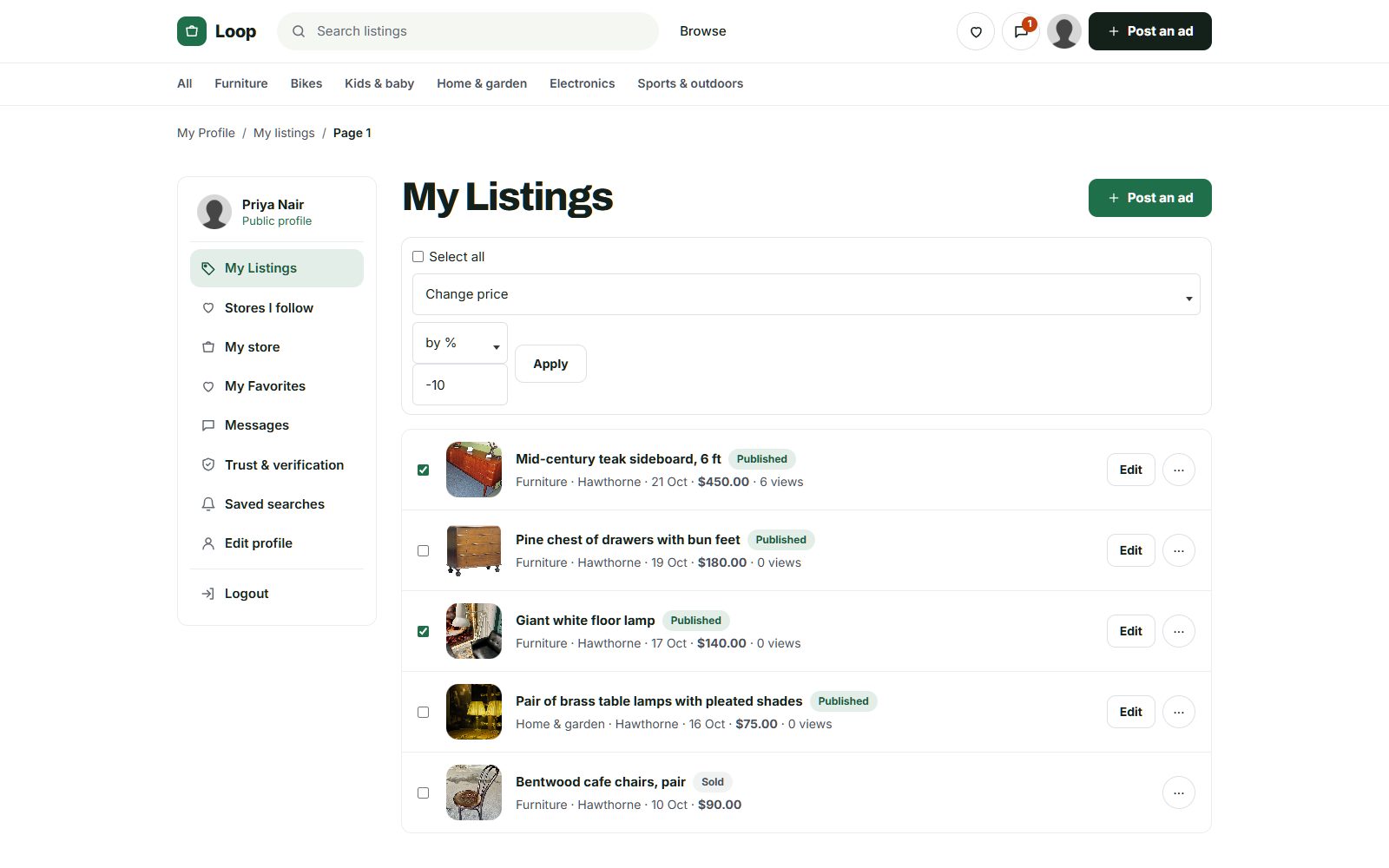Open the account avatar in the header
The height and width of the screenshot is (868, 1389).
pos(1064,31)
